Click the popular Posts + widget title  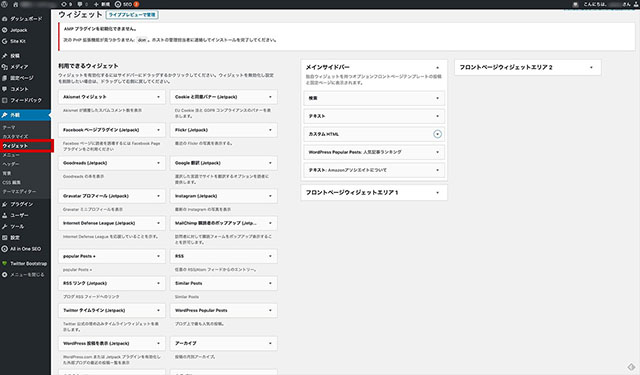pyautogui.click(x=79, y=256)
